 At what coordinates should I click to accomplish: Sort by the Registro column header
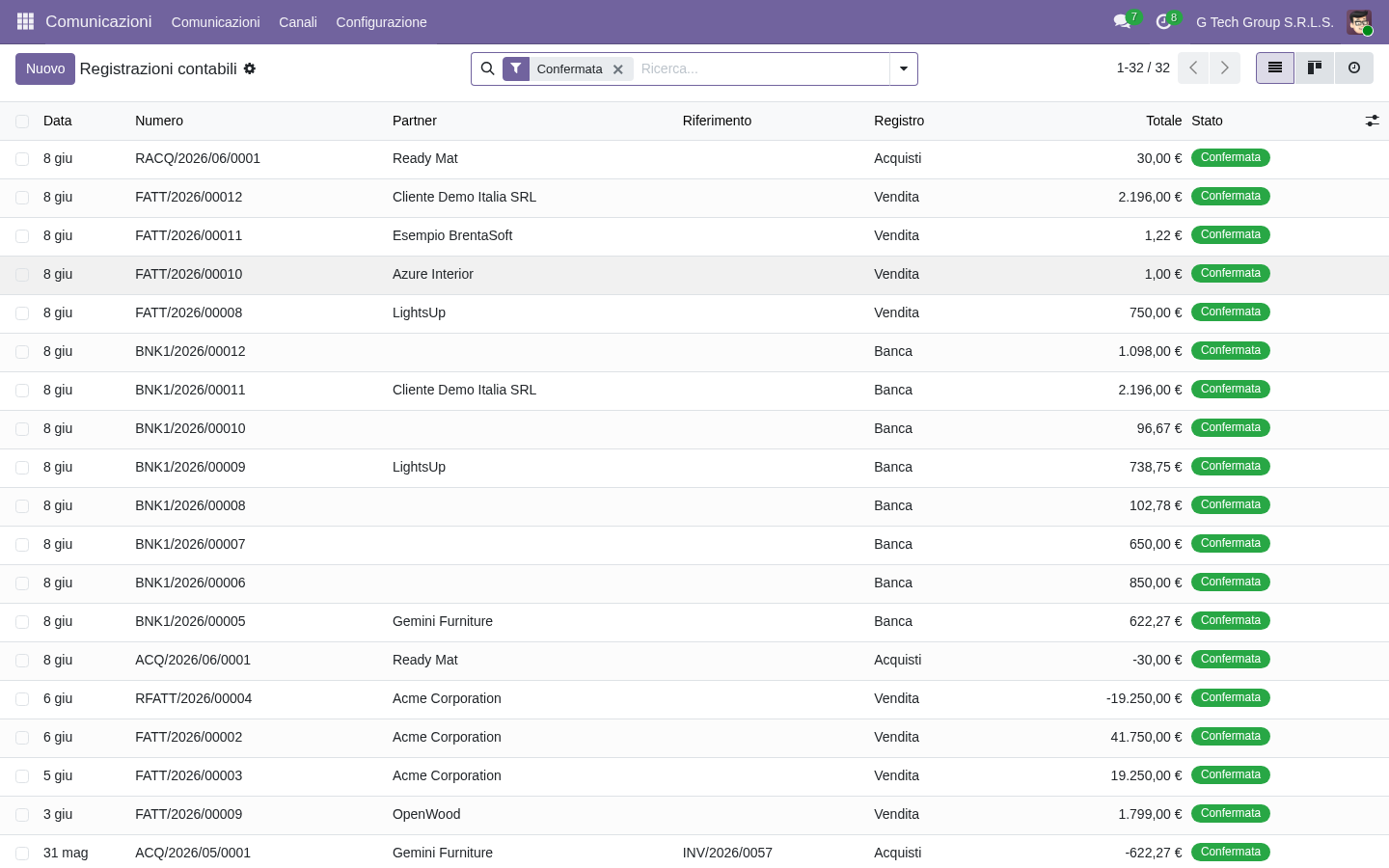click(x=899, y=121)
